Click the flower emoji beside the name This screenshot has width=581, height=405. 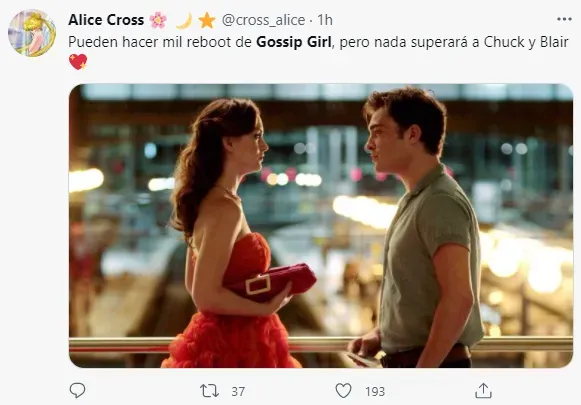[158, 20]
